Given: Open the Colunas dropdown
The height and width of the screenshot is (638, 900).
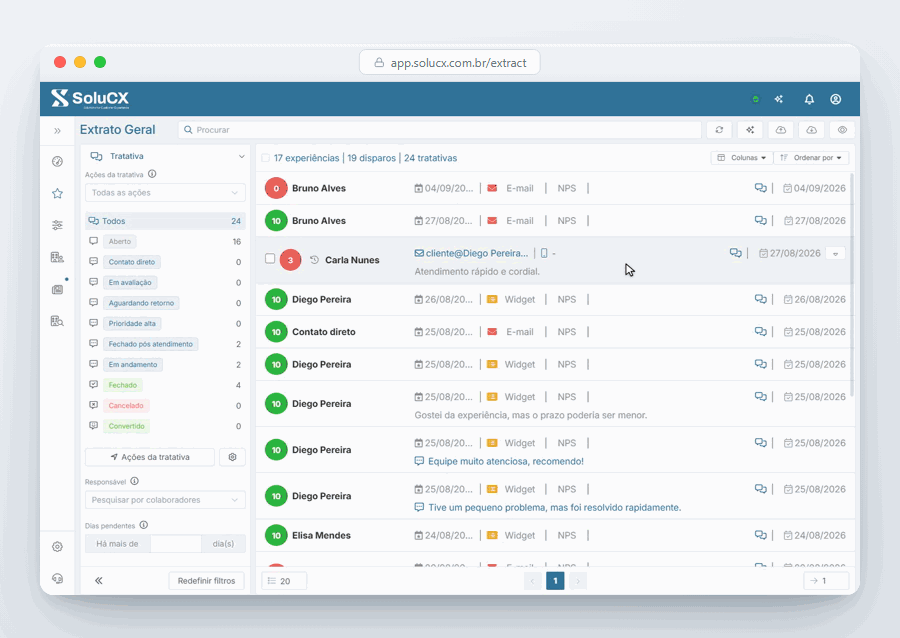Looking at the screenshot, I should click(742, 158).
